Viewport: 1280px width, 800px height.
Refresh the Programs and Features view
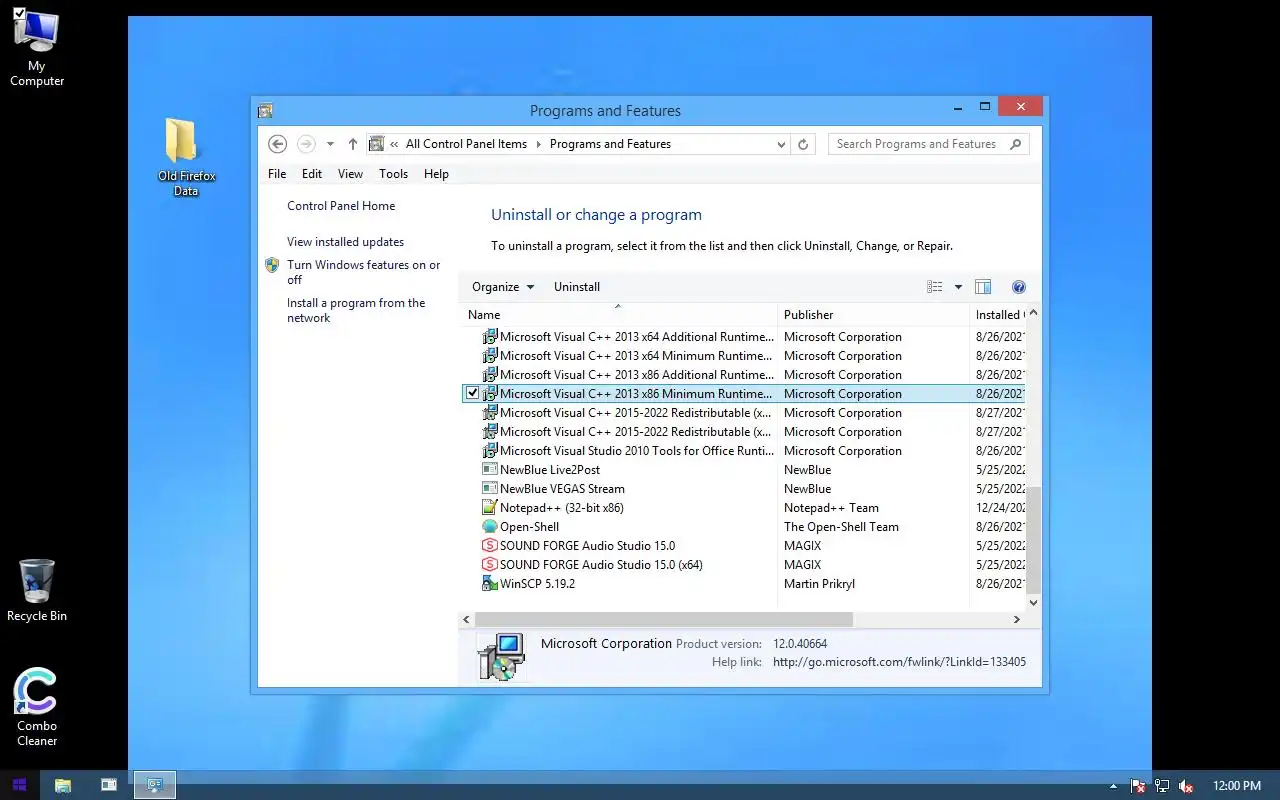tap(802, 144)
